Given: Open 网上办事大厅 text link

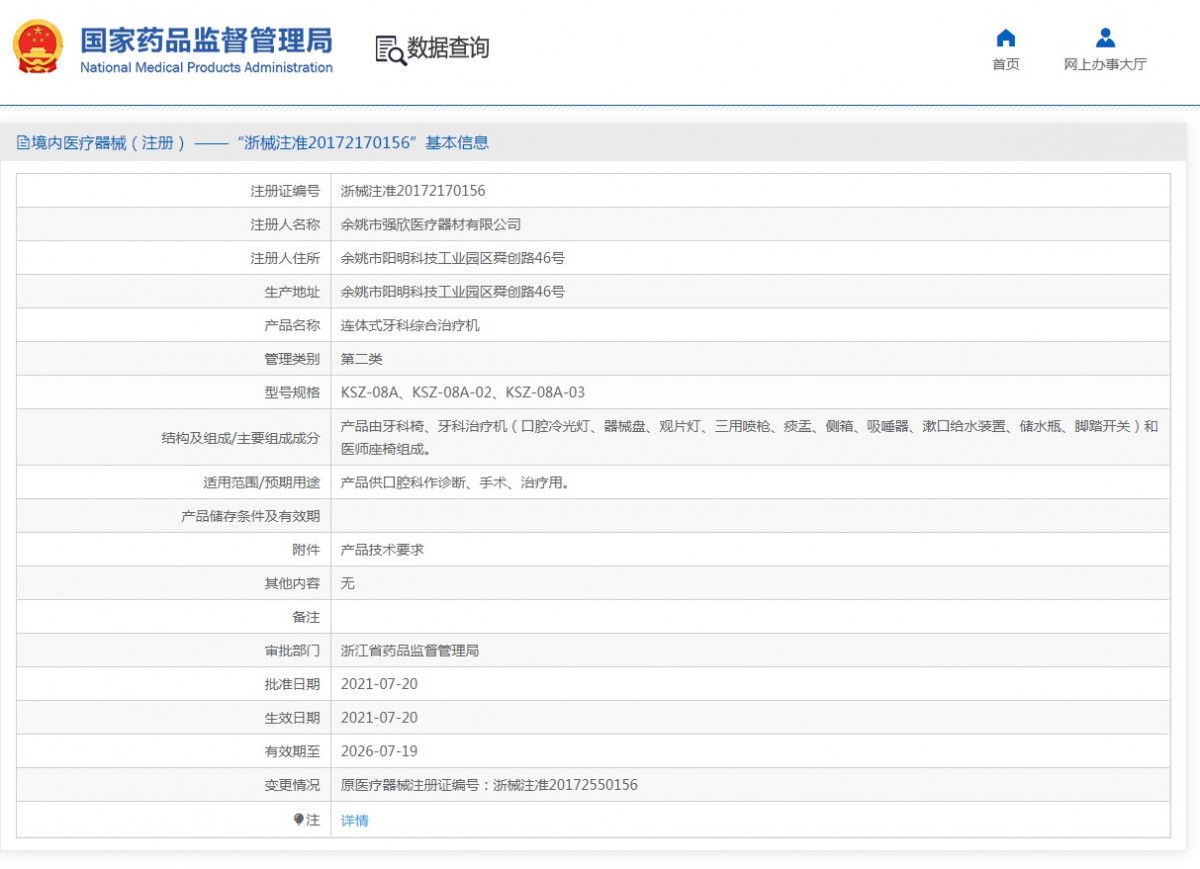Looking at the screenshot, I should [x=1105, y=65].
